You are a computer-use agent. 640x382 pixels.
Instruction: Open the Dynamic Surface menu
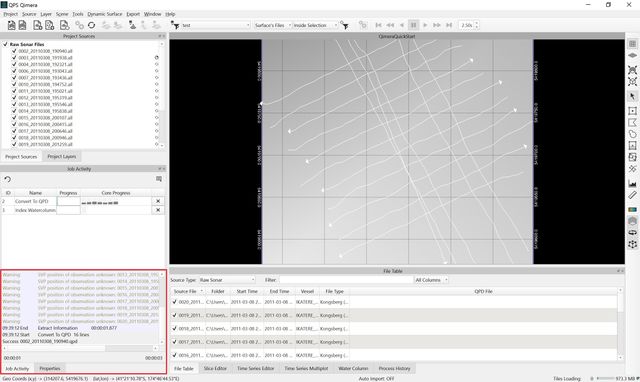pyautogui.click(x=105, y=14)
